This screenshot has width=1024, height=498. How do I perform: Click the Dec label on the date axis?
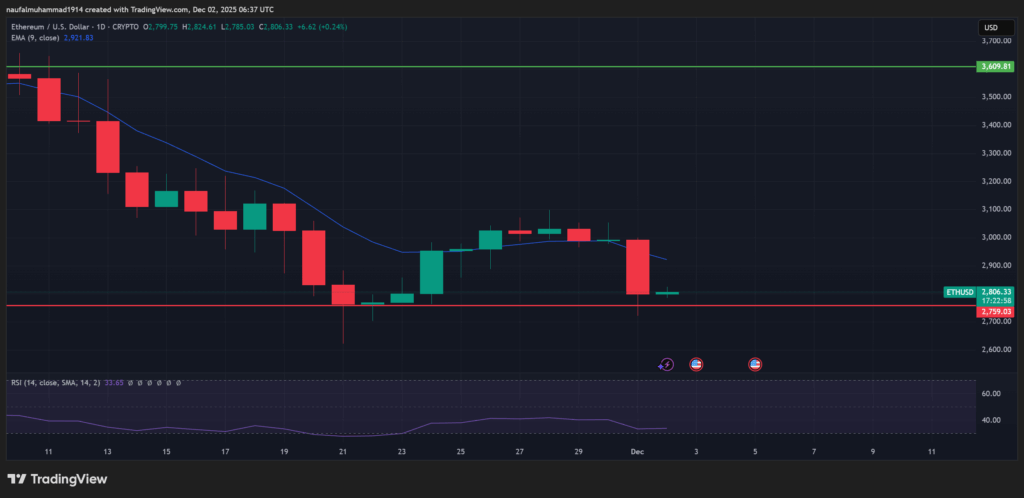pos(637,452)
